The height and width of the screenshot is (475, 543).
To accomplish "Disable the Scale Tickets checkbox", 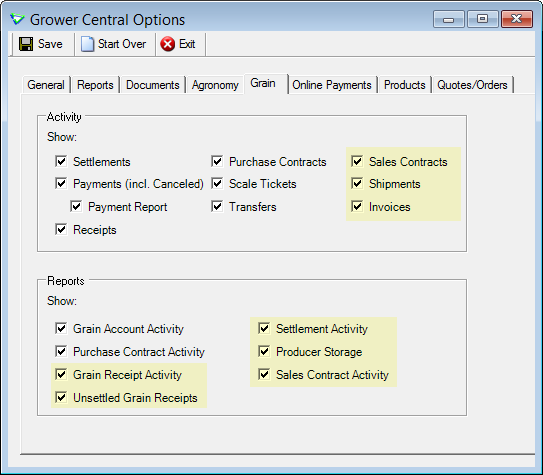I will click(x=217, y=183).
